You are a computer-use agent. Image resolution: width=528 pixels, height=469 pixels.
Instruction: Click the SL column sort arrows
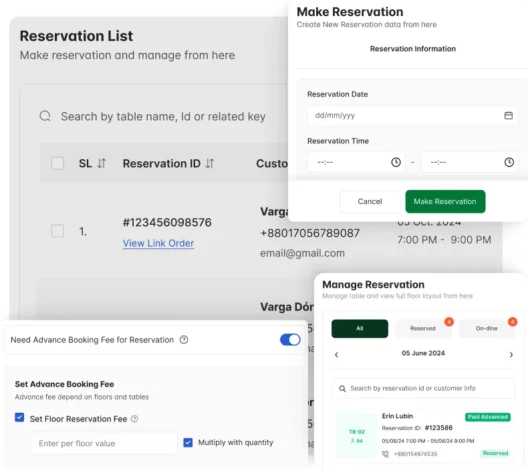[102, 163]
